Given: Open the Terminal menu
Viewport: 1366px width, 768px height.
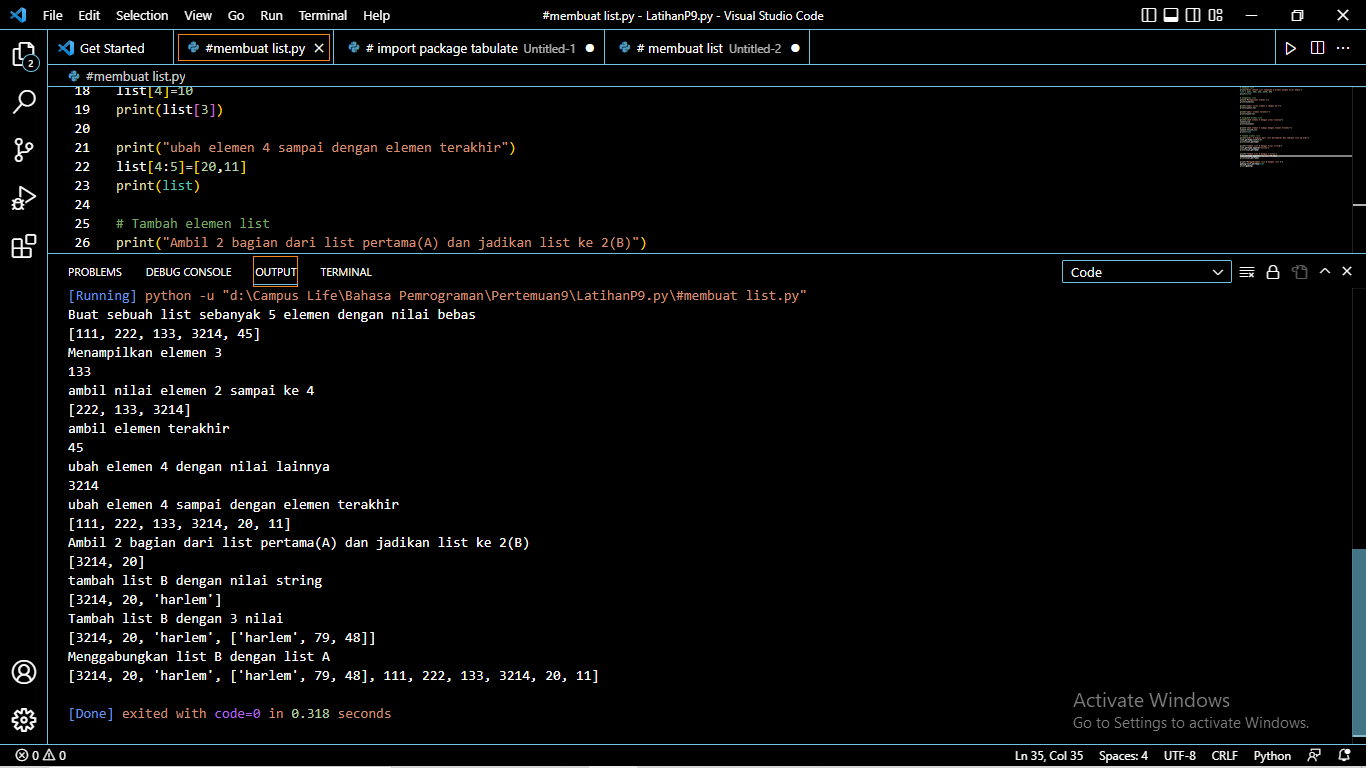Looking at the screenshot, I should pyautogui.click(x=323, y=16).
